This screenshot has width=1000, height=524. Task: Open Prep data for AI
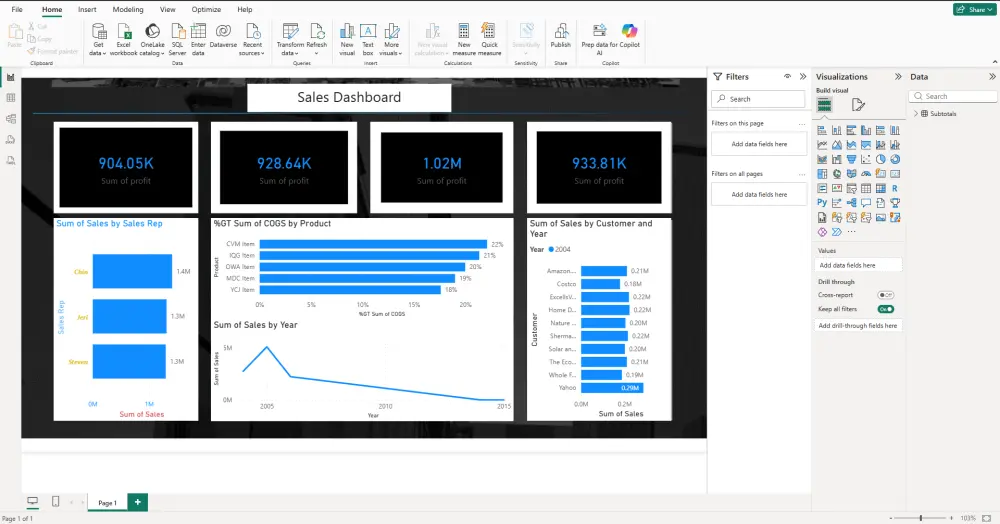(x=599, y=39)
